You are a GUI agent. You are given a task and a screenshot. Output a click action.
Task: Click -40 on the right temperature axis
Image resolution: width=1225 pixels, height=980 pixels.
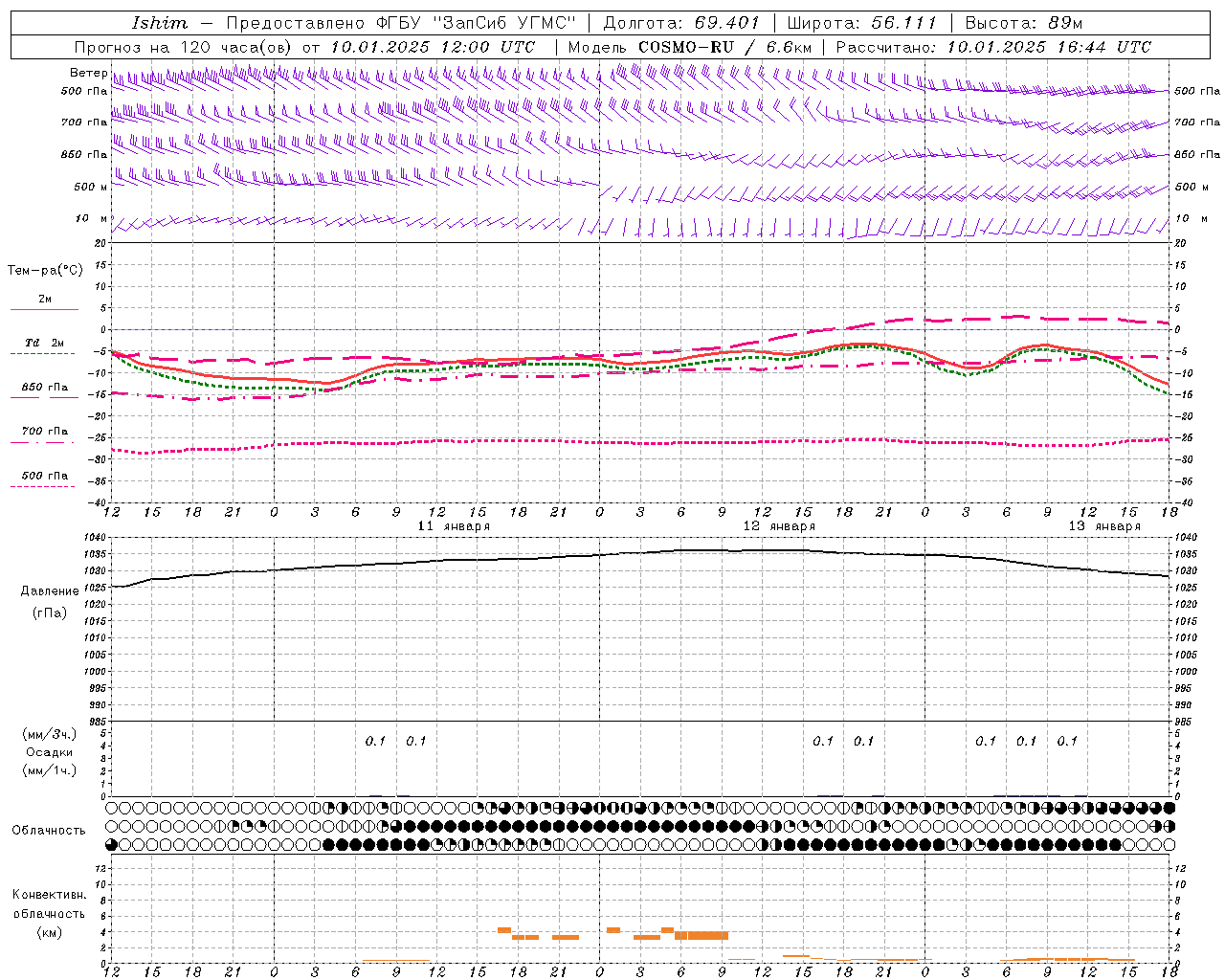click(1185, 503)
